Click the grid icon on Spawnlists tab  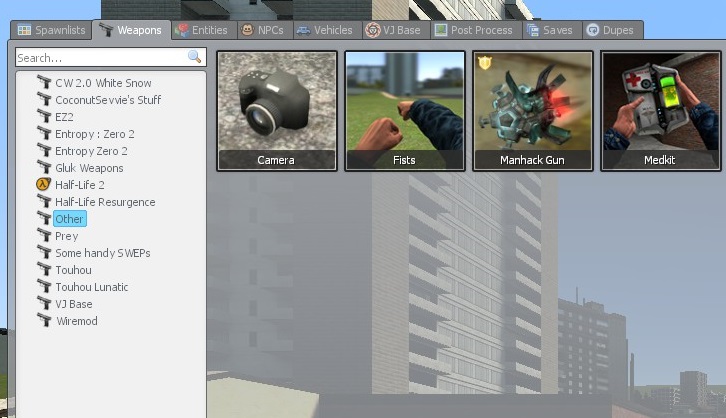24,30
